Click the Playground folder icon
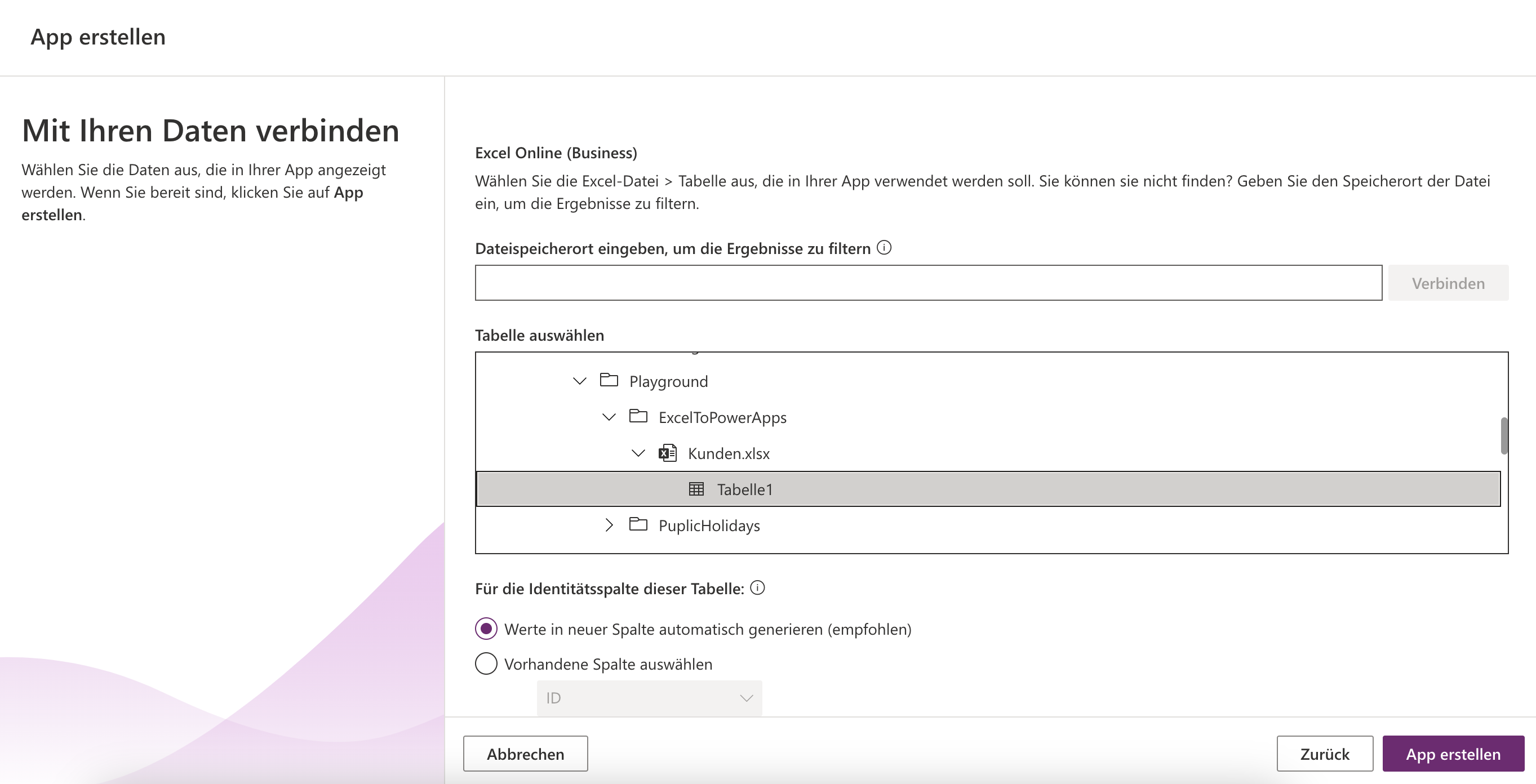The width and height of the screenshot is (1536, 784). pos(609,380)
